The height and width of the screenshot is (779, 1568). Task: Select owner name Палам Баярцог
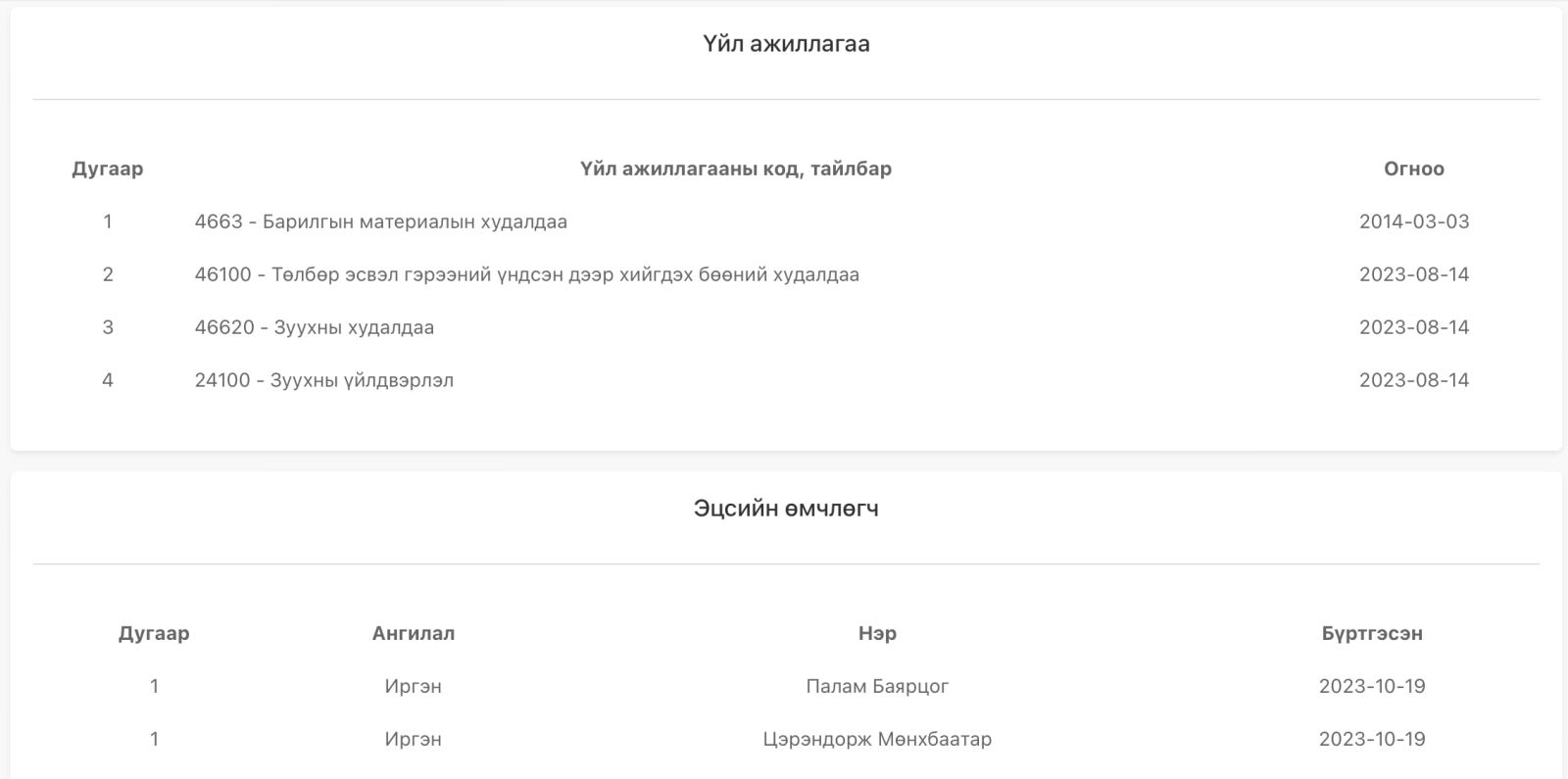coord(877,686)
